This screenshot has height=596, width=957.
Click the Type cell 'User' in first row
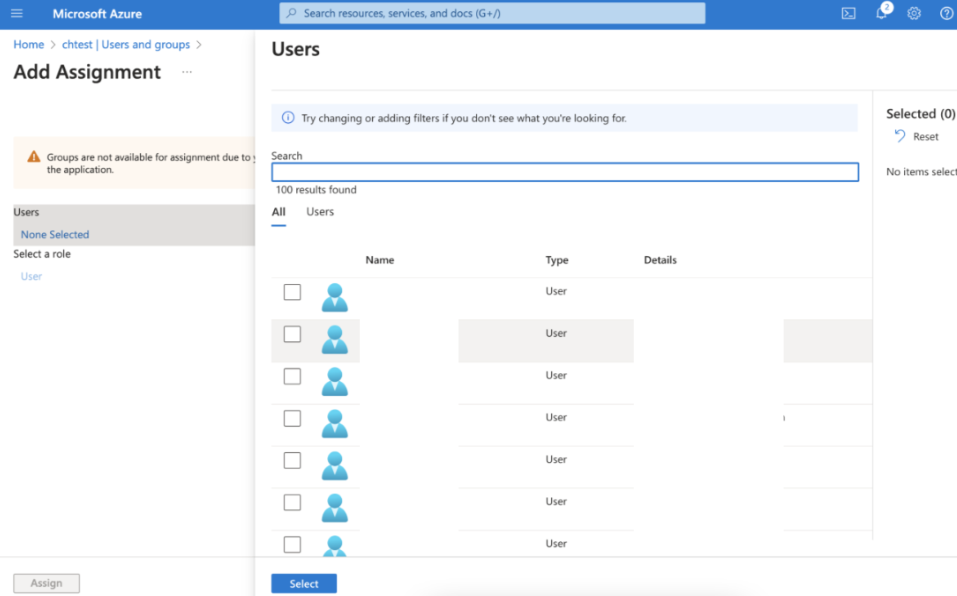click(556, 292)
